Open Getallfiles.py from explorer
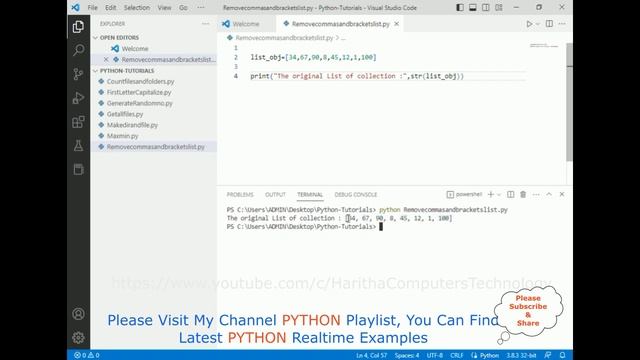 point(125,114)
